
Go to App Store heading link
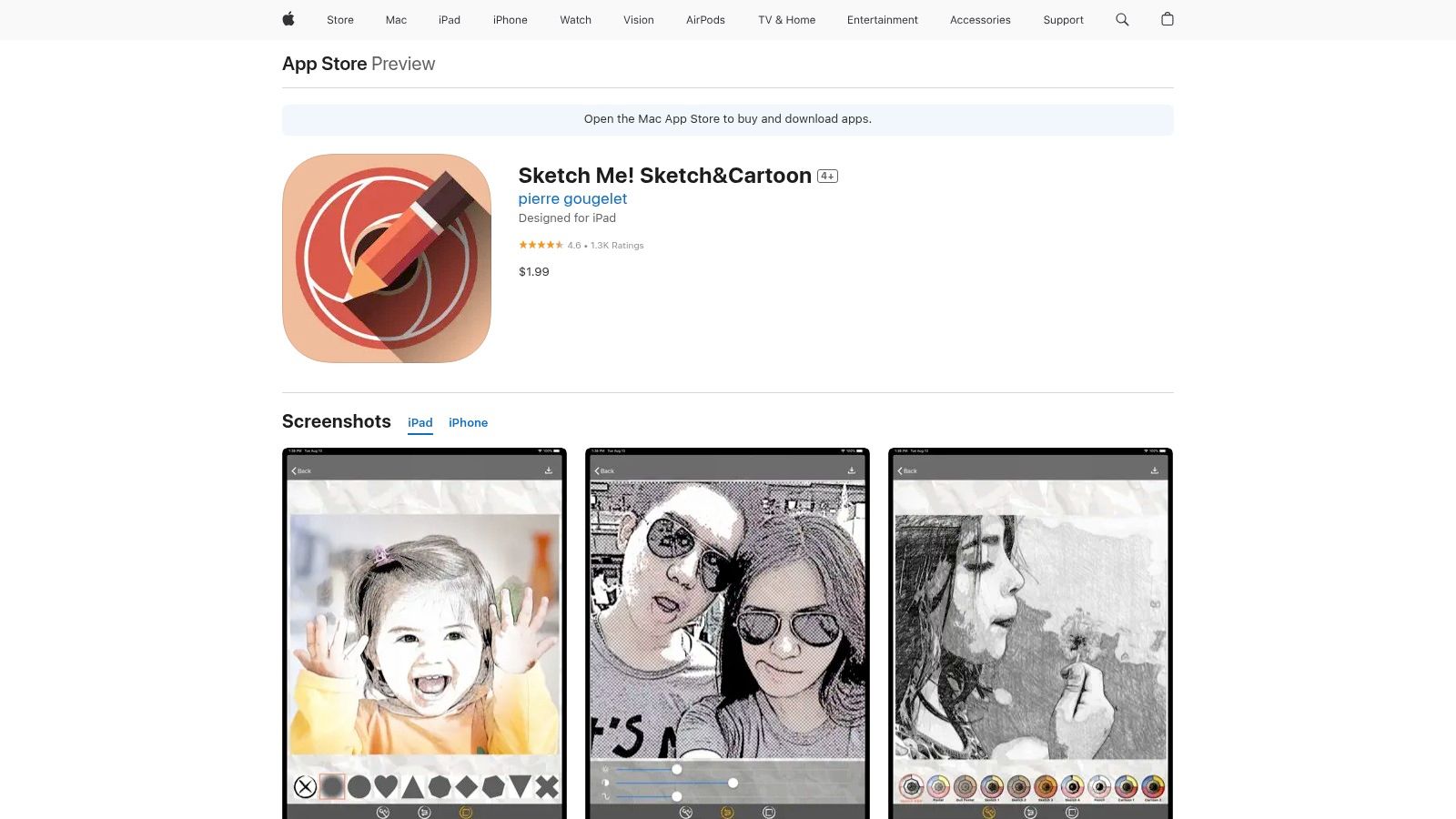coord(324,64)
